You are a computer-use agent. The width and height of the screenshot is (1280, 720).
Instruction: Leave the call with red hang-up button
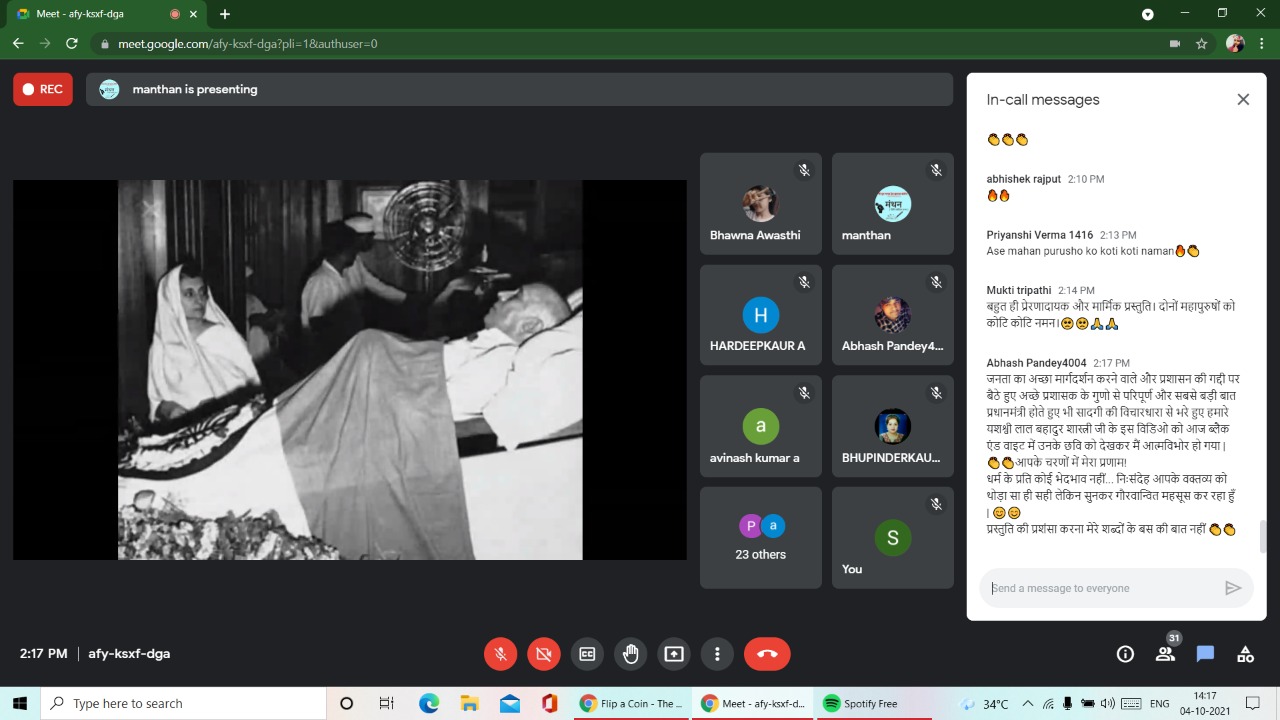coord(767,654)
